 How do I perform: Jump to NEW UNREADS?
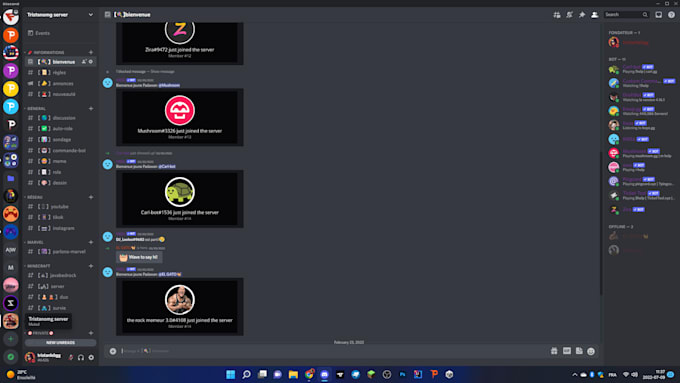click(60, 343)
